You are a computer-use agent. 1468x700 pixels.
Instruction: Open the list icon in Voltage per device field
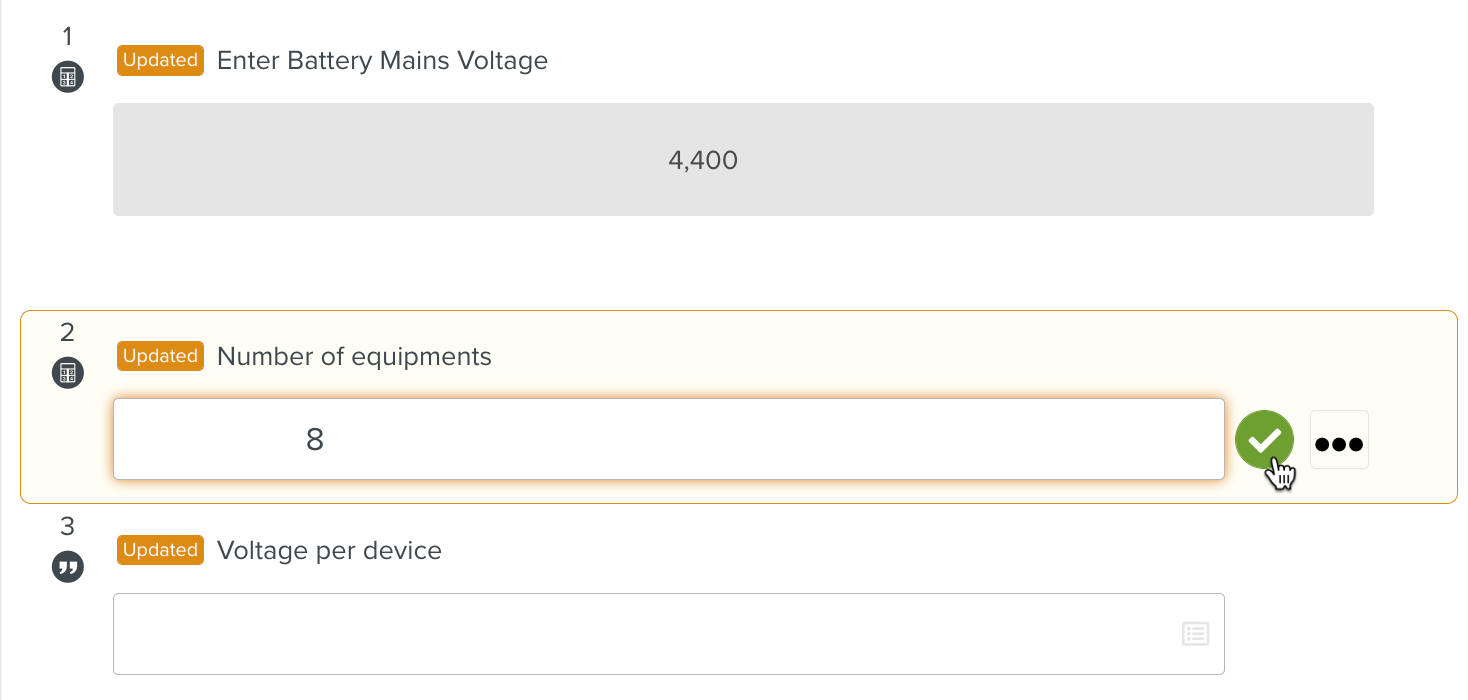1196,633
